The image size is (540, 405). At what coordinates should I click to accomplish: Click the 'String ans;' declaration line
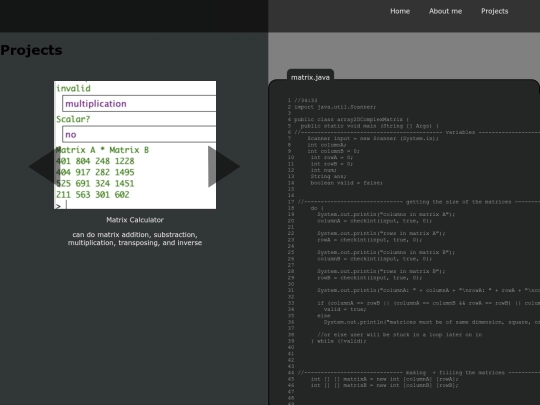(329, 176)
